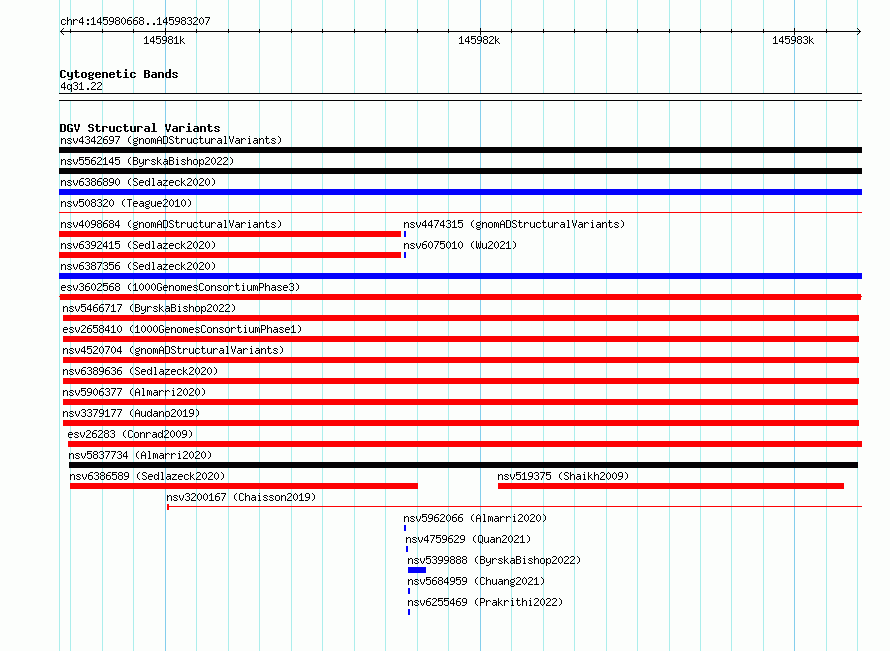
Task: Select the red bar under nsv6389636
Action: pyautogui.click(x=461, y=381)
